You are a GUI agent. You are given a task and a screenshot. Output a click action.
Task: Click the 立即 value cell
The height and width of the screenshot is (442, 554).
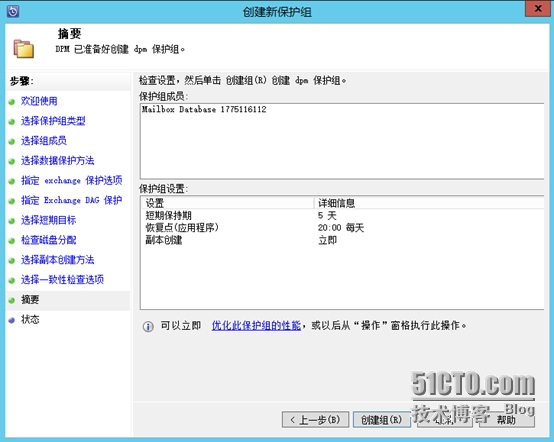click(327, 240)
